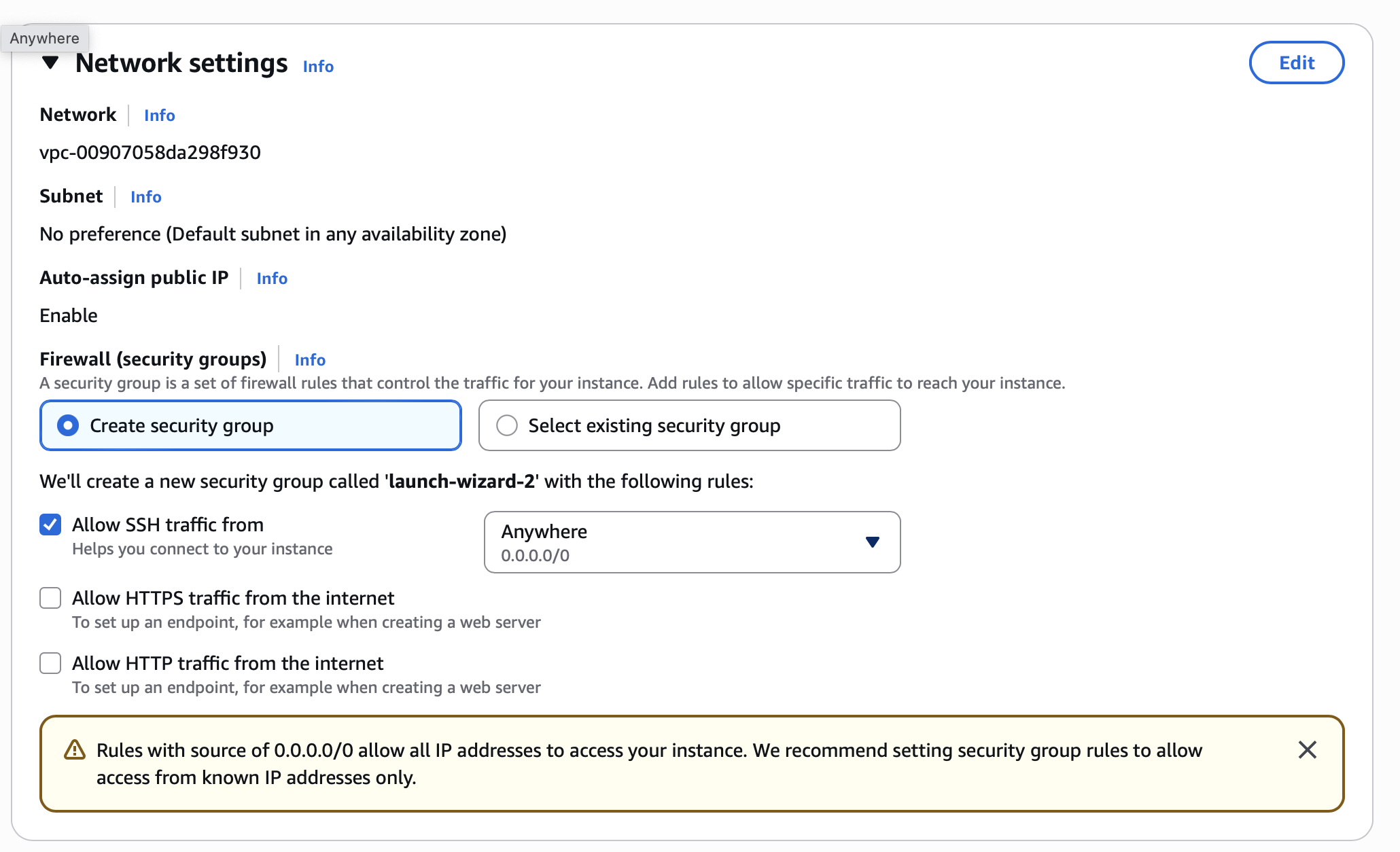The width and height of the screenshot is (1400, 852).
Task: Dismiss the 0.0.0.0/0 warning with X icon
Action: coord(1307,750)
